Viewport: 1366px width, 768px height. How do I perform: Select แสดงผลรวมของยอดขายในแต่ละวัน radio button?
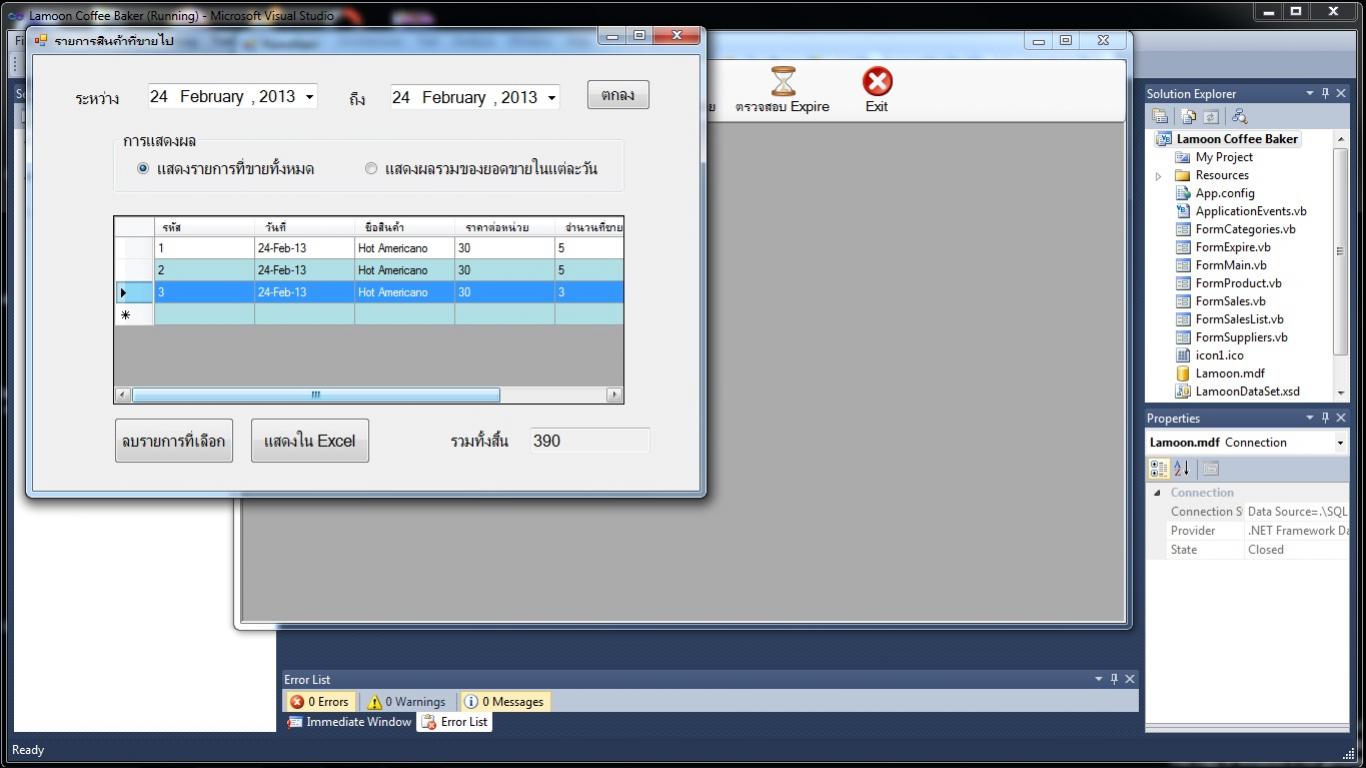[371, 168]
